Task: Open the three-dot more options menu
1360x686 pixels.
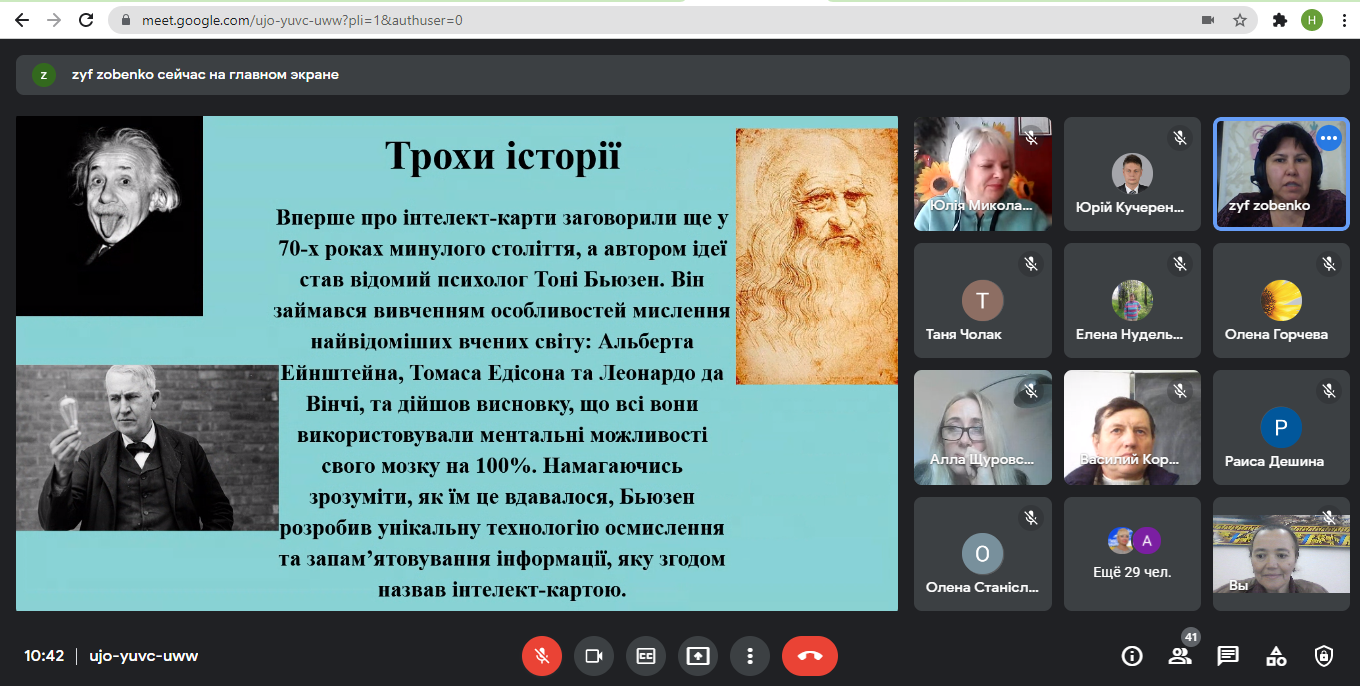Action: (749, 656)
